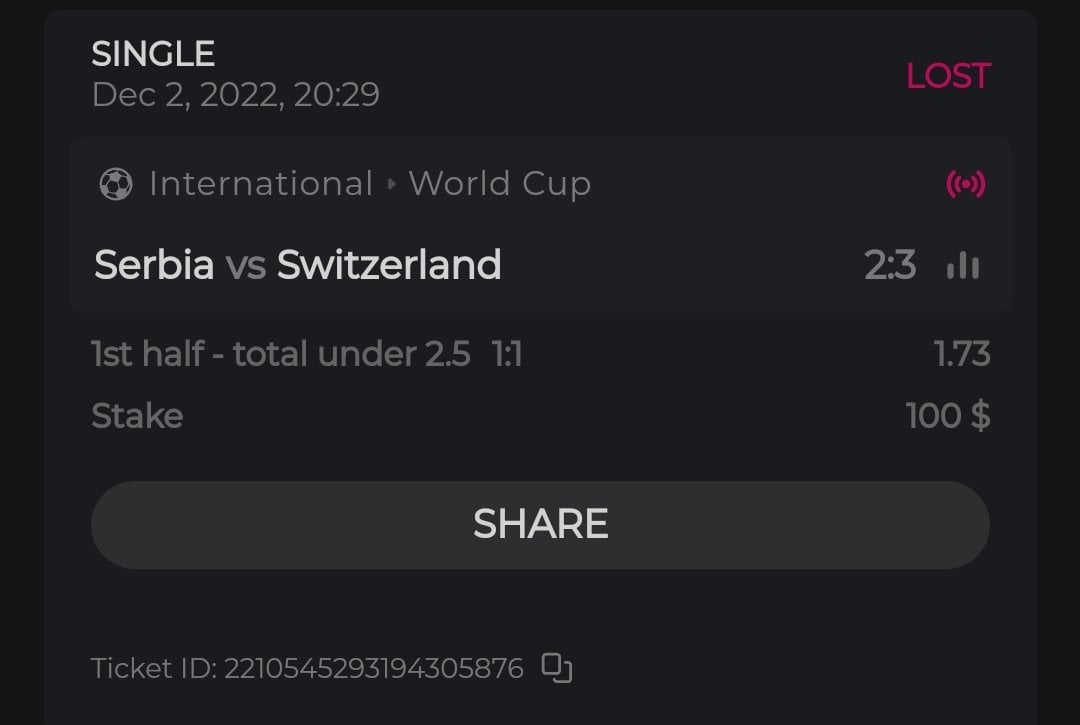Viewport: 1080px width, 725px height.
Task: Select the SINGLE bet type heading
Action: (153, 53)
